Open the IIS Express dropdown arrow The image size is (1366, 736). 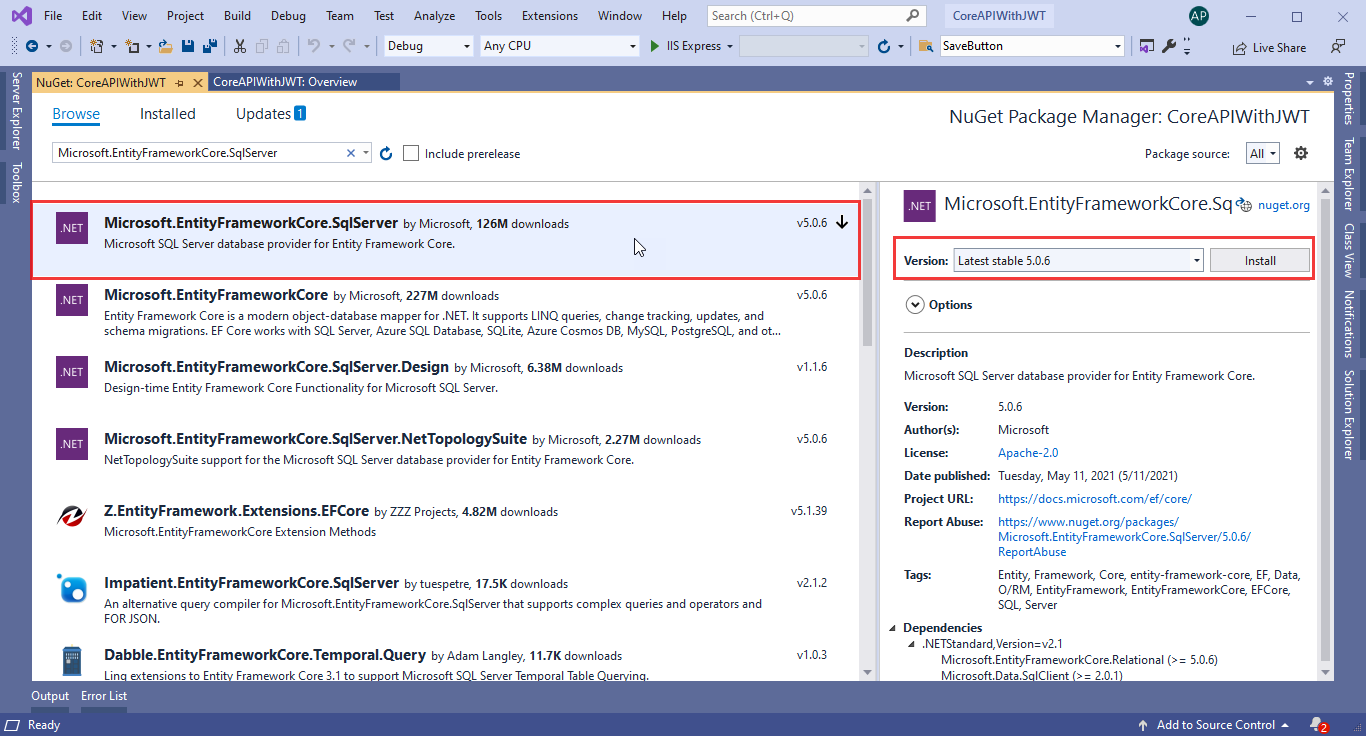pyautogui.click(x=730, y=46)
